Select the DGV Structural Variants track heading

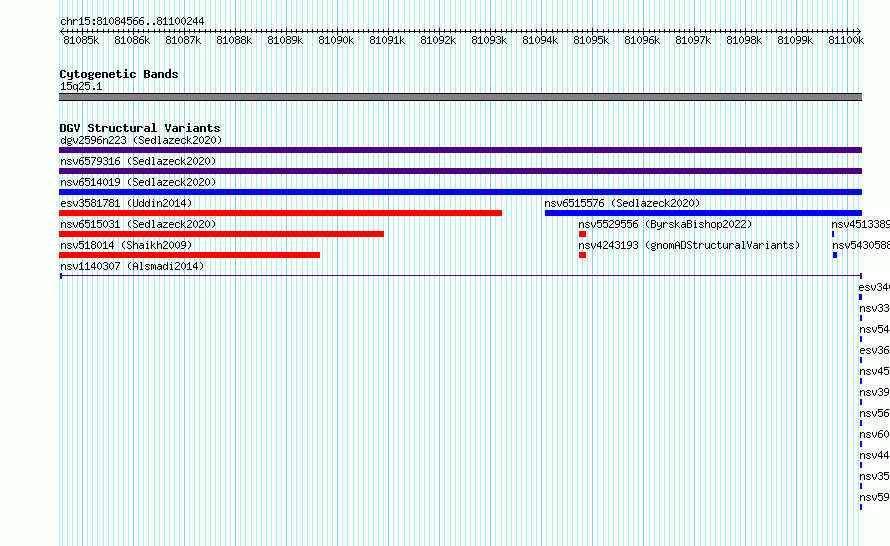pyautogui.click(x=140, y=128)
